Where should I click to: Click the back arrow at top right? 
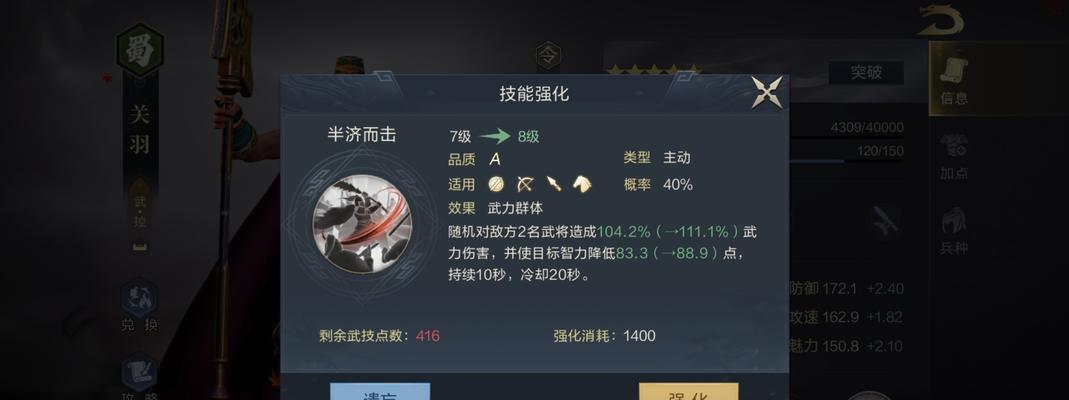coord(941,20)
